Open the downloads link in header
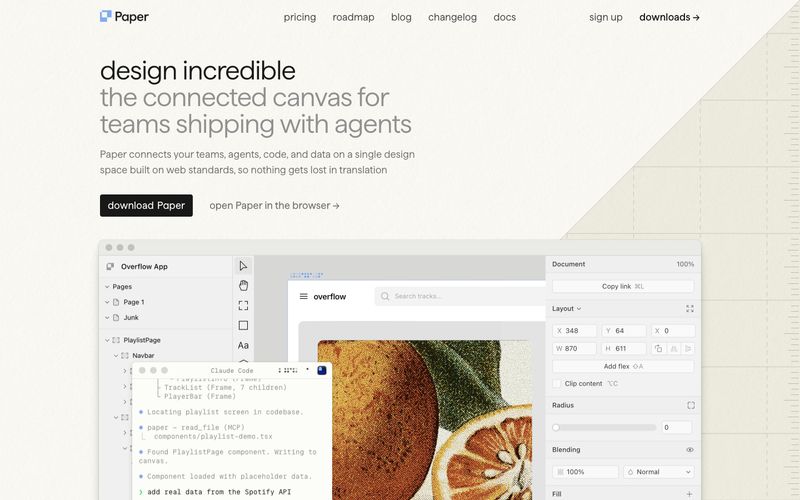 coord(669,17)
